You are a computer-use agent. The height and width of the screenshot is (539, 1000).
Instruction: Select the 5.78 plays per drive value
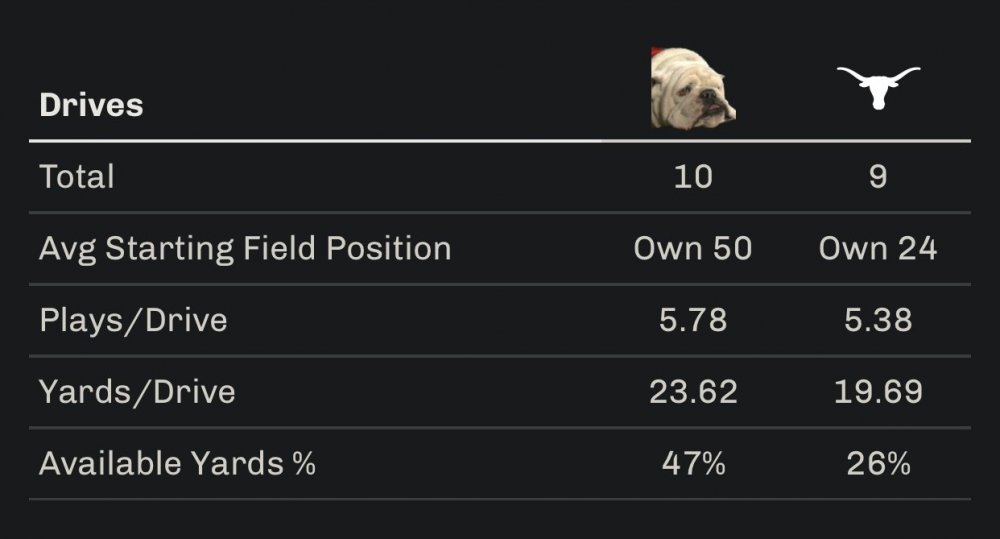[x=693, y=320]
